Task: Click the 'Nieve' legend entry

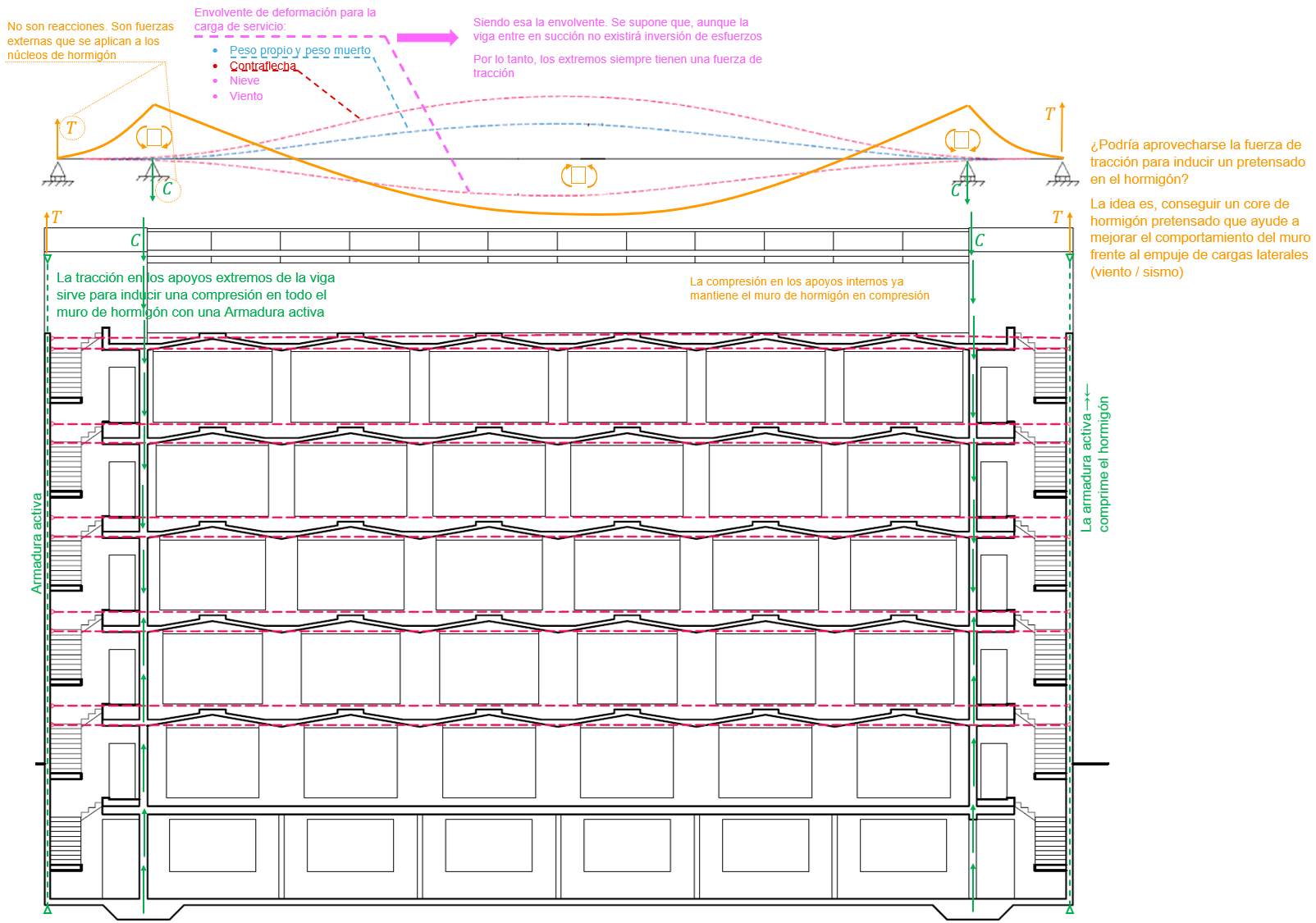Action: point(244,80)
